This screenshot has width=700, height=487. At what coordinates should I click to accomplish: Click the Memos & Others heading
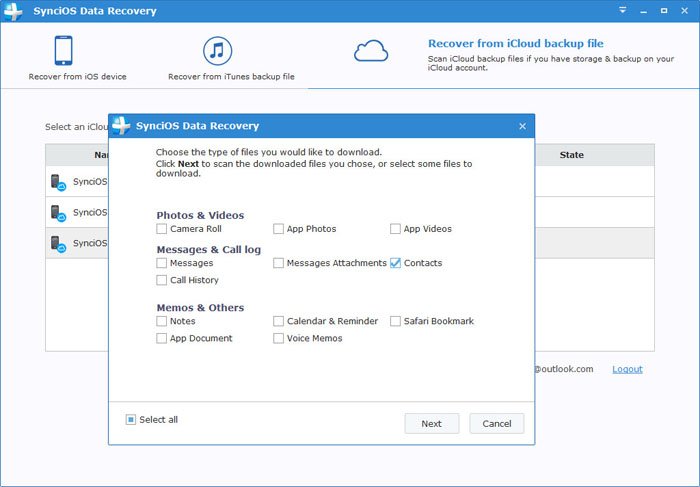click(x=200, y=308)
